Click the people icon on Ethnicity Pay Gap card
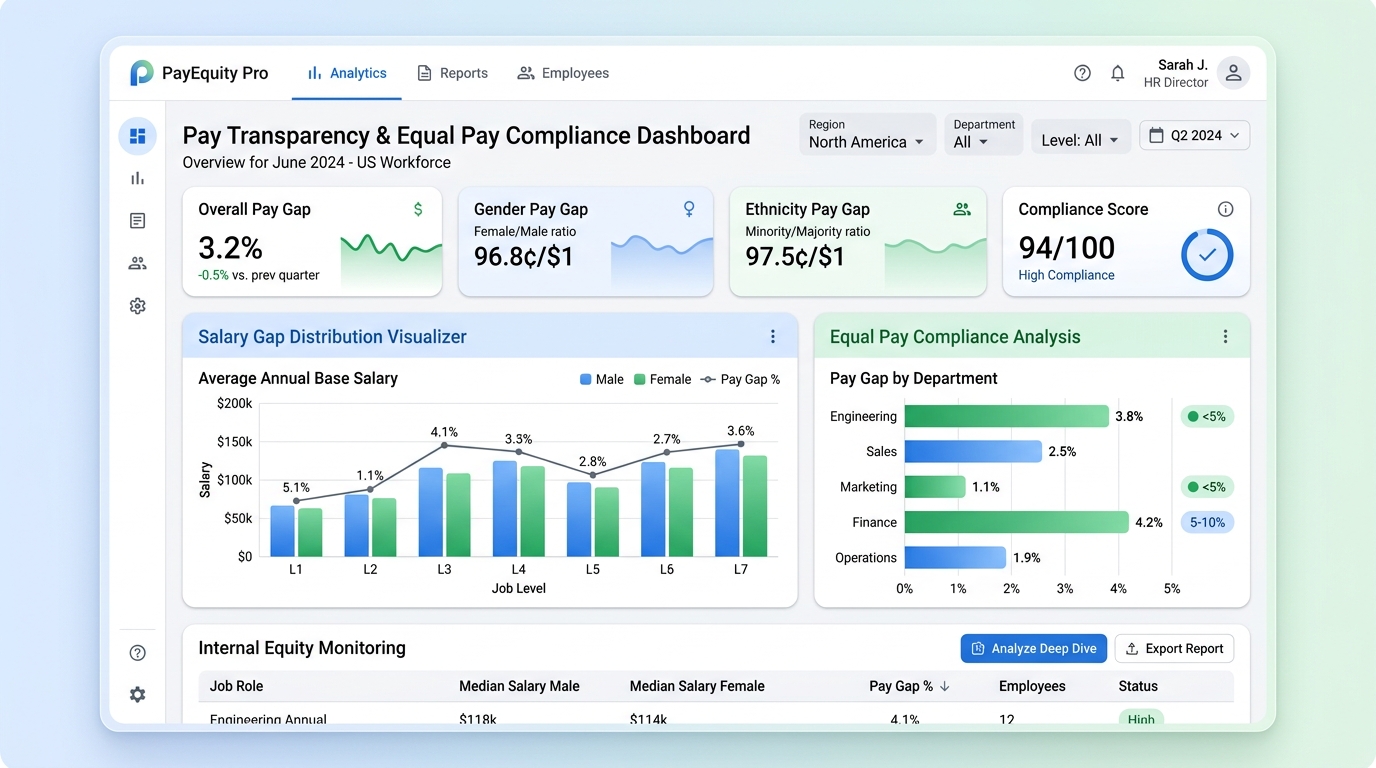Screen dimensions: 1376x768 tap(962, 209)
